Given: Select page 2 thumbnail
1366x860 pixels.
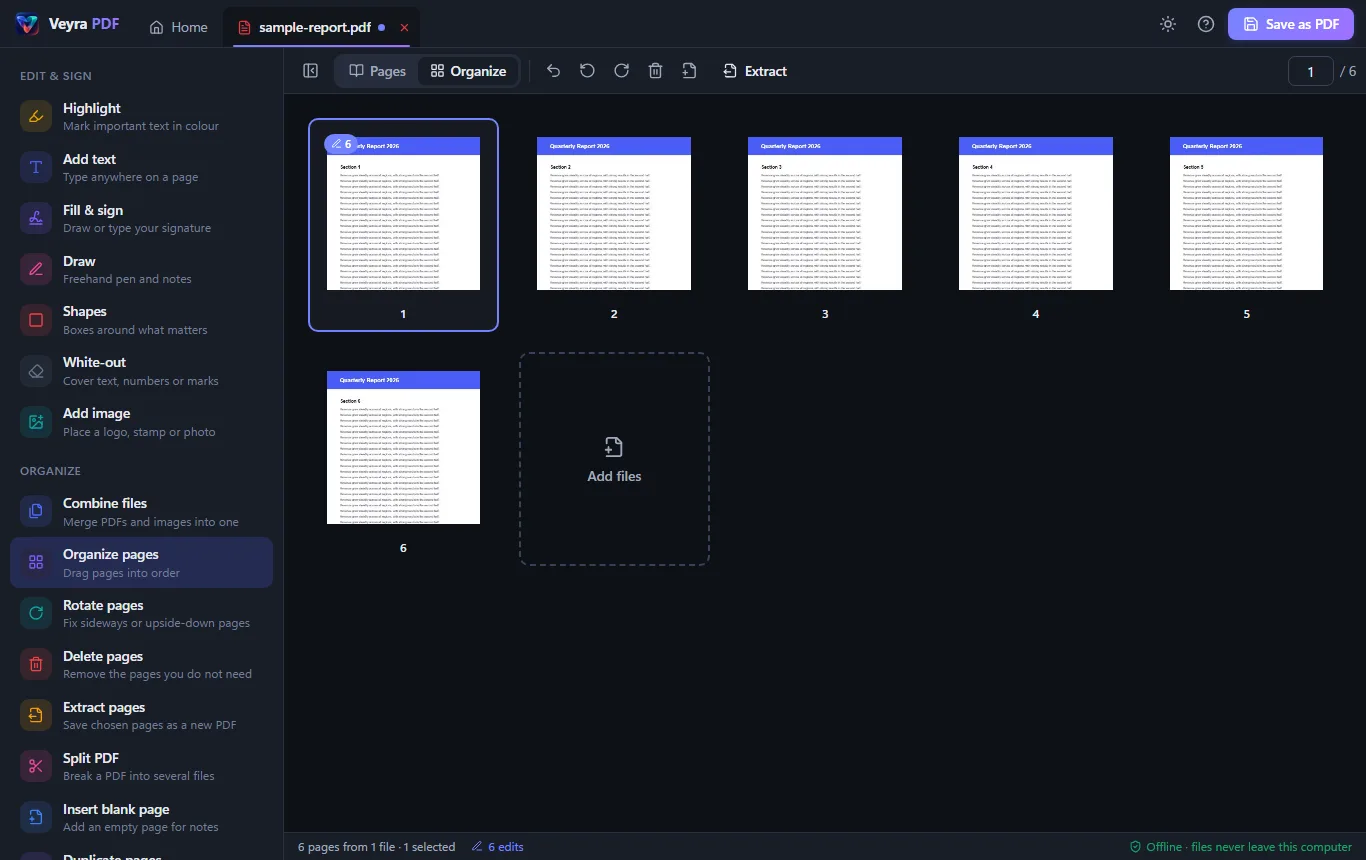Looking at the screenshot, I should pos(614,225).
